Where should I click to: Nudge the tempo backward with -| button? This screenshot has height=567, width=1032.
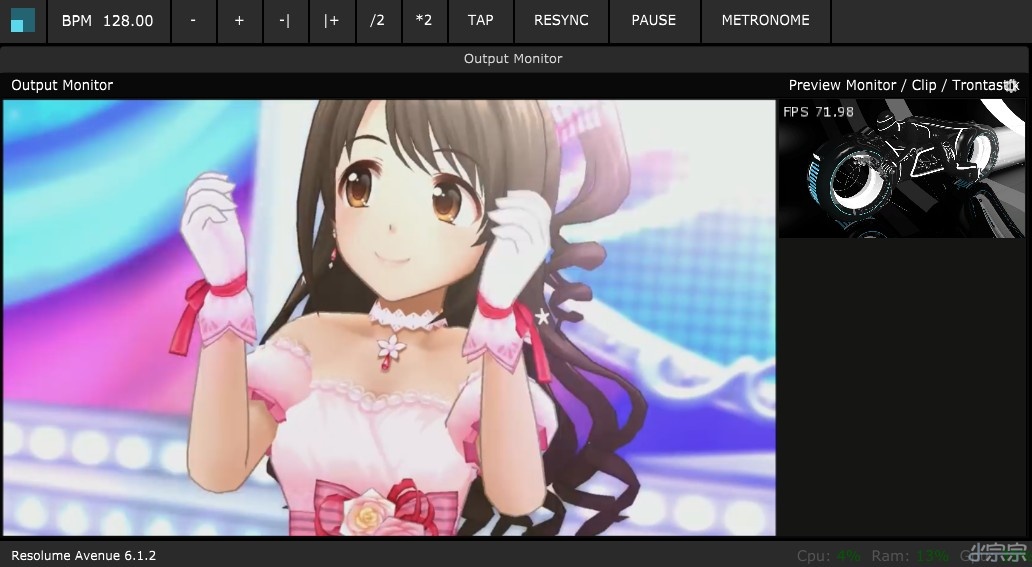click(285, 20)
